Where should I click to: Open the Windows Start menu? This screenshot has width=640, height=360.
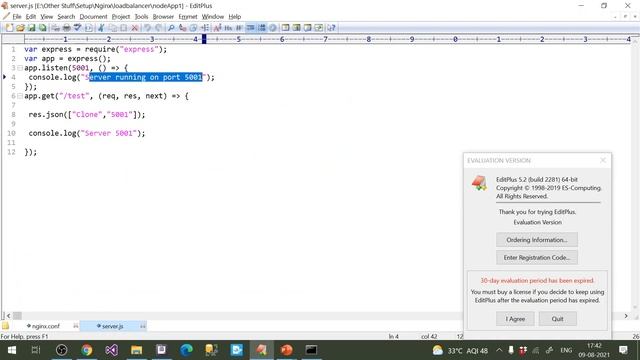12,350
